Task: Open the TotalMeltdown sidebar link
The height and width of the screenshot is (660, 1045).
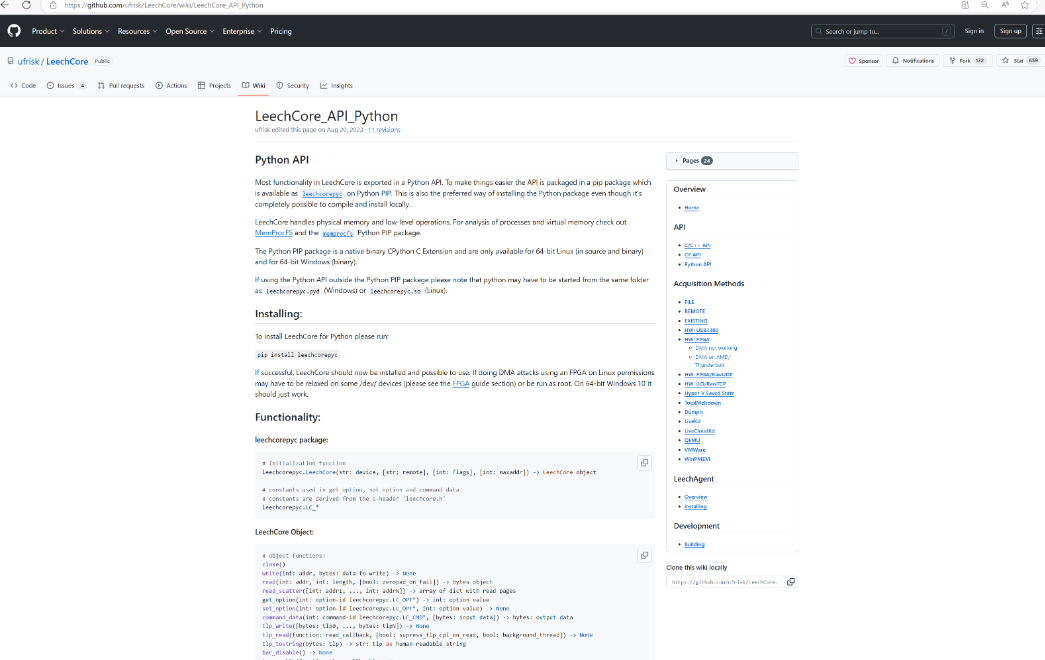Action: pyautogui.click(x=702, y=403)
